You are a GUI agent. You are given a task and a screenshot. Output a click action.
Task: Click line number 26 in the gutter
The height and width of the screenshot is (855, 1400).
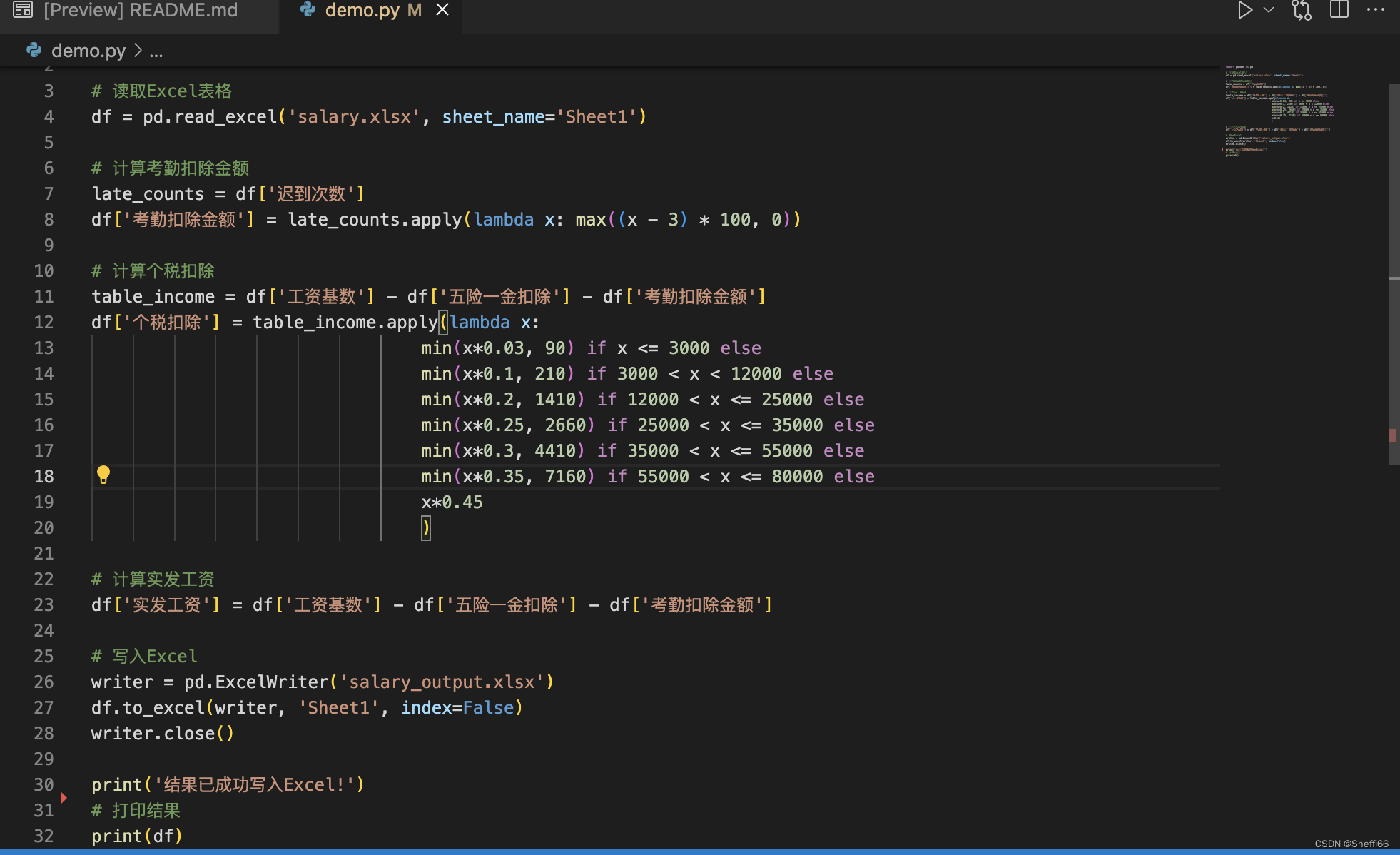(44, 682)
